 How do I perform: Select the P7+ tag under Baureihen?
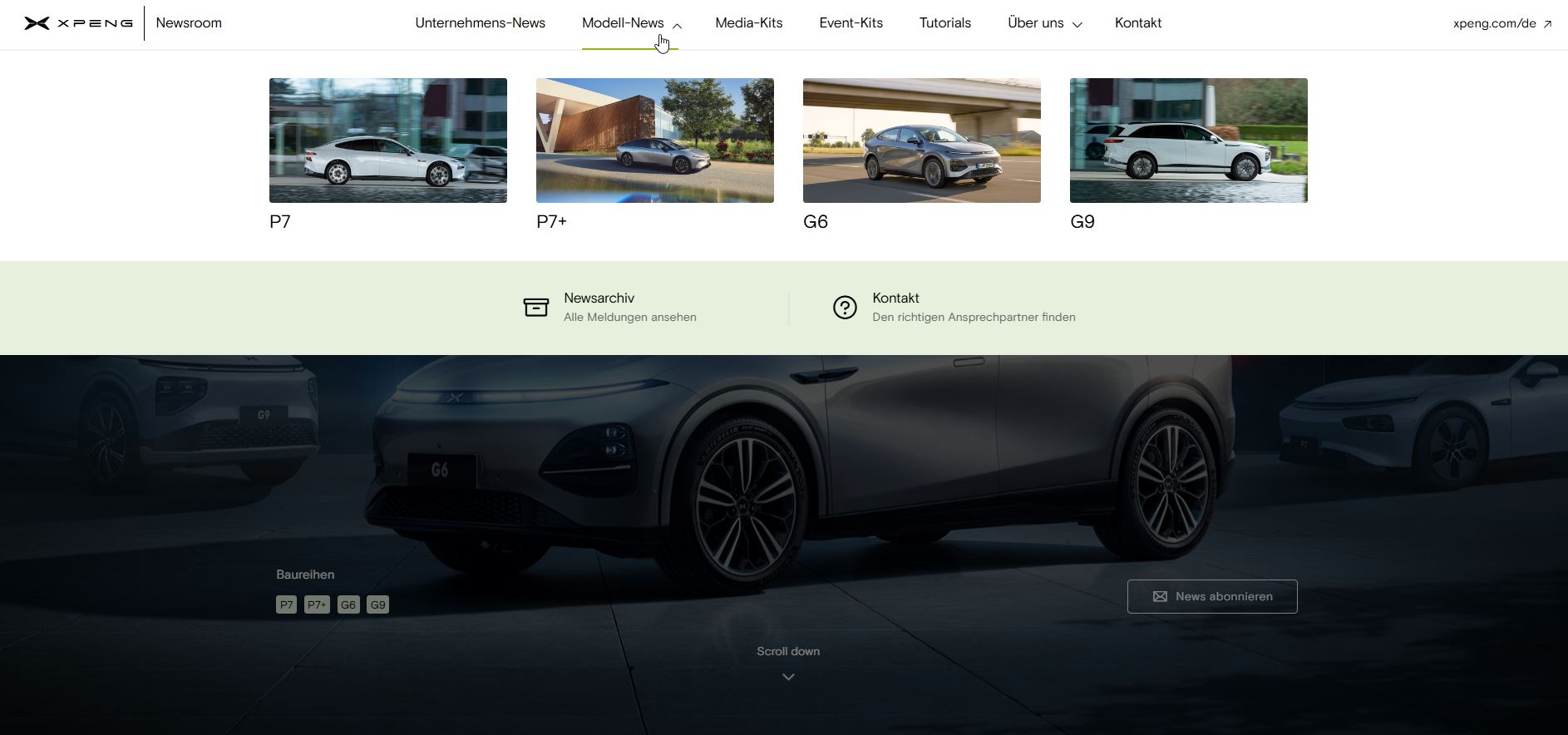[x=317, y=604]
